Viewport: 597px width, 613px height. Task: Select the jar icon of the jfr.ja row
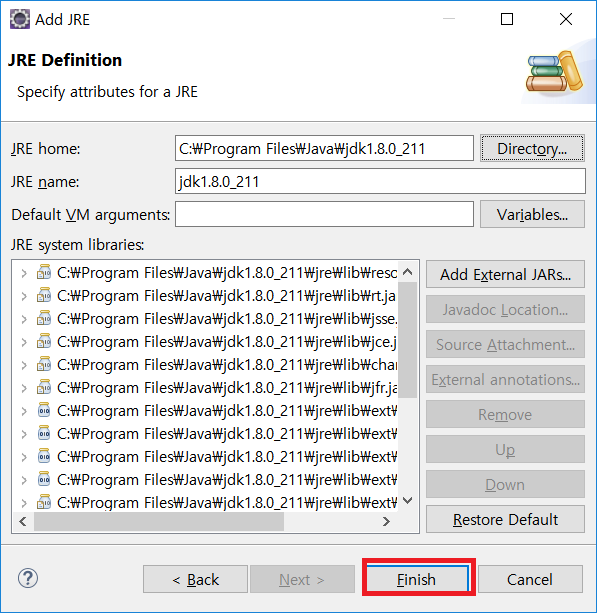tap(44, 388)
